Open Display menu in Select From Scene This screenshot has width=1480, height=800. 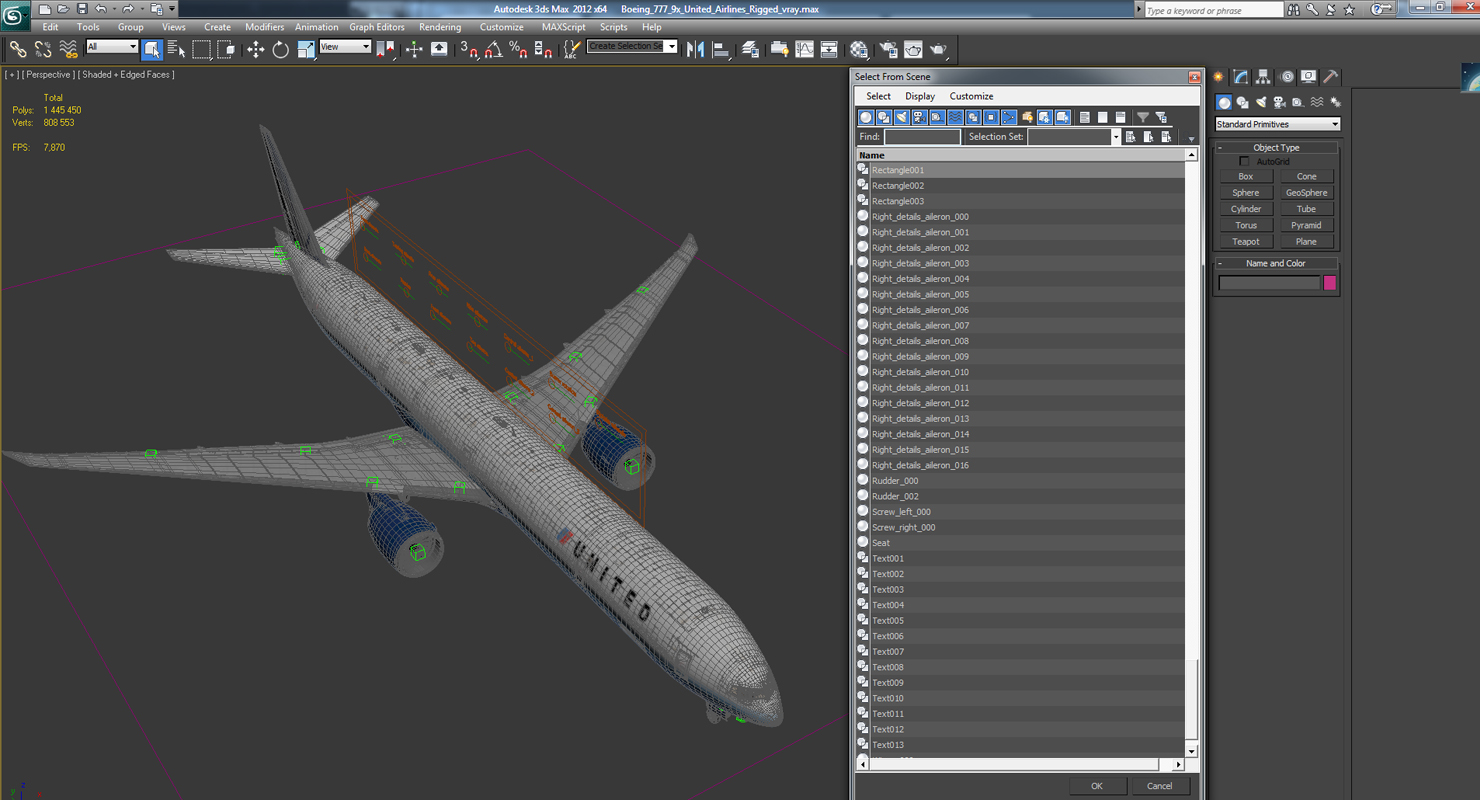coord(920,96)
